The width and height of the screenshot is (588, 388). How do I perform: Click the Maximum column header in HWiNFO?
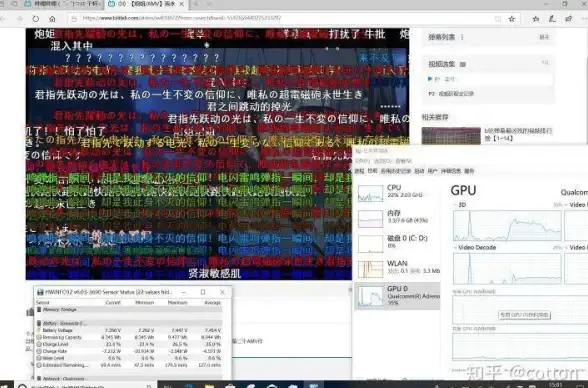[177, 303]
